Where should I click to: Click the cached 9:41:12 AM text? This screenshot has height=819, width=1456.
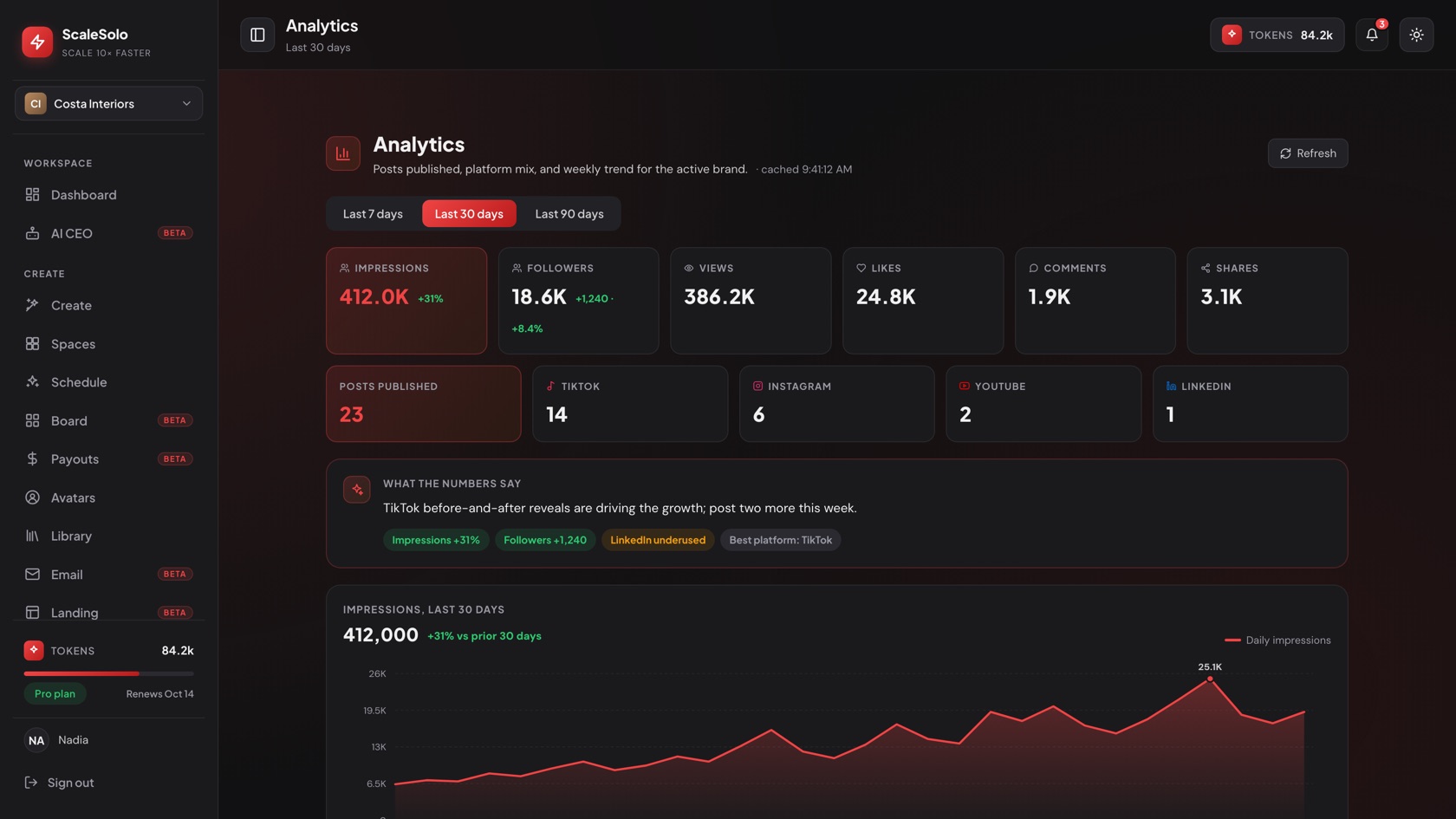click(806, 169)
